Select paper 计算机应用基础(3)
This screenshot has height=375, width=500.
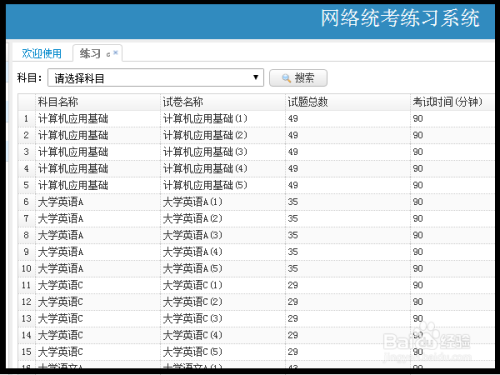(205, 152)
